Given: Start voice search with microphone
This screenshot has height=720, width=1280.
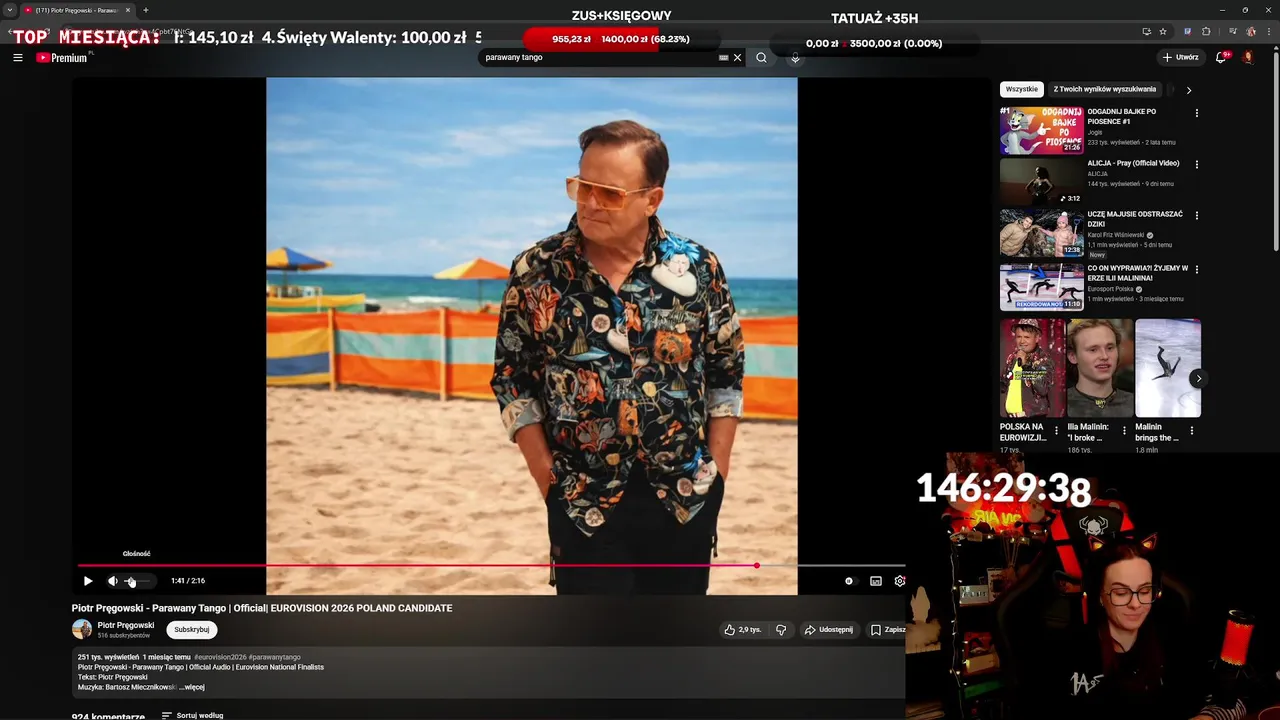Looking at the screenshot, I should 795,58.
